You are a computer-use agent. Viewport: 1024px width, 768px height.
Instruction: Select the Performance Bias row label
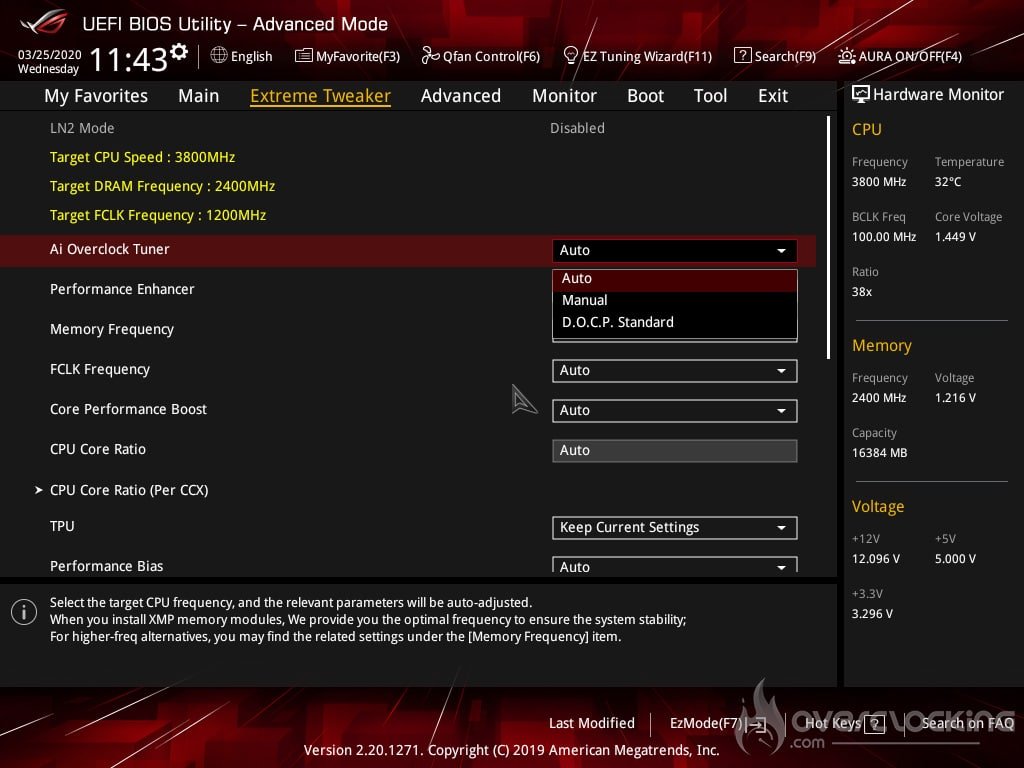coord(106,566)
